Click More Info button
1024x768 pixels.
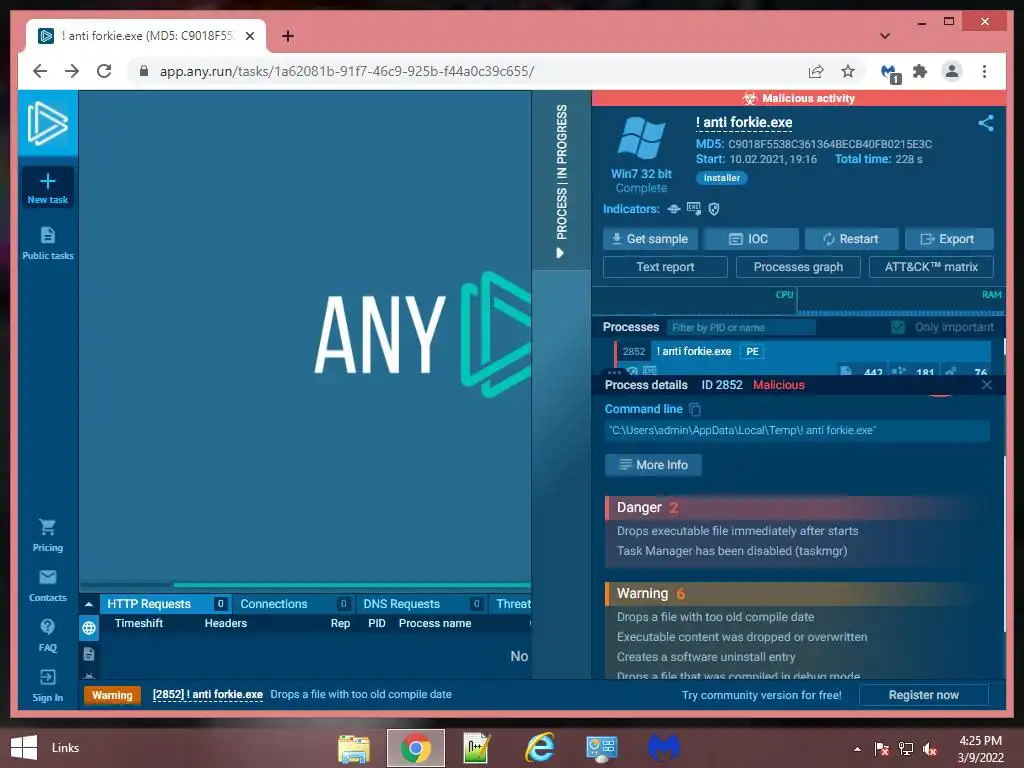click(653, 465)
